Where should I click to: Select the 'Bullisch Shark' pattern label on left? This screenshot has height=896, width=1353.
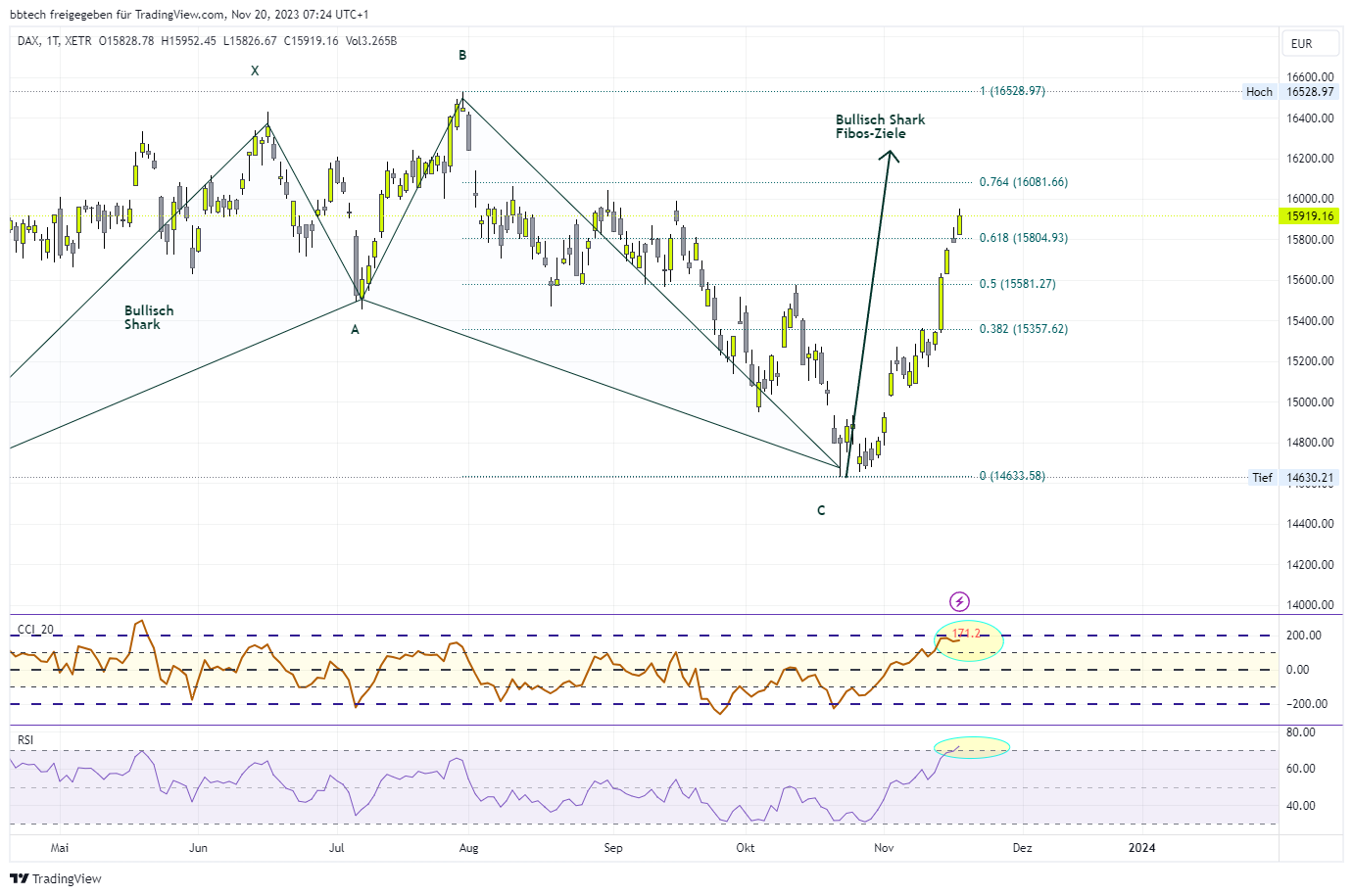pyautogui.click(x=149, y=317)
